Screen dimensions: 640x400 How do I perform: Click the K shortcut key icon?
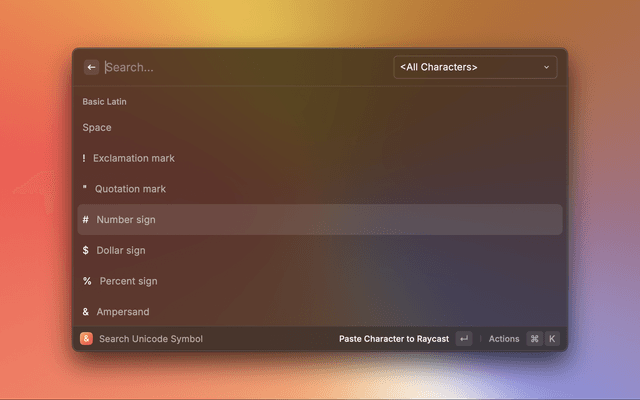(x=551, y=339)
